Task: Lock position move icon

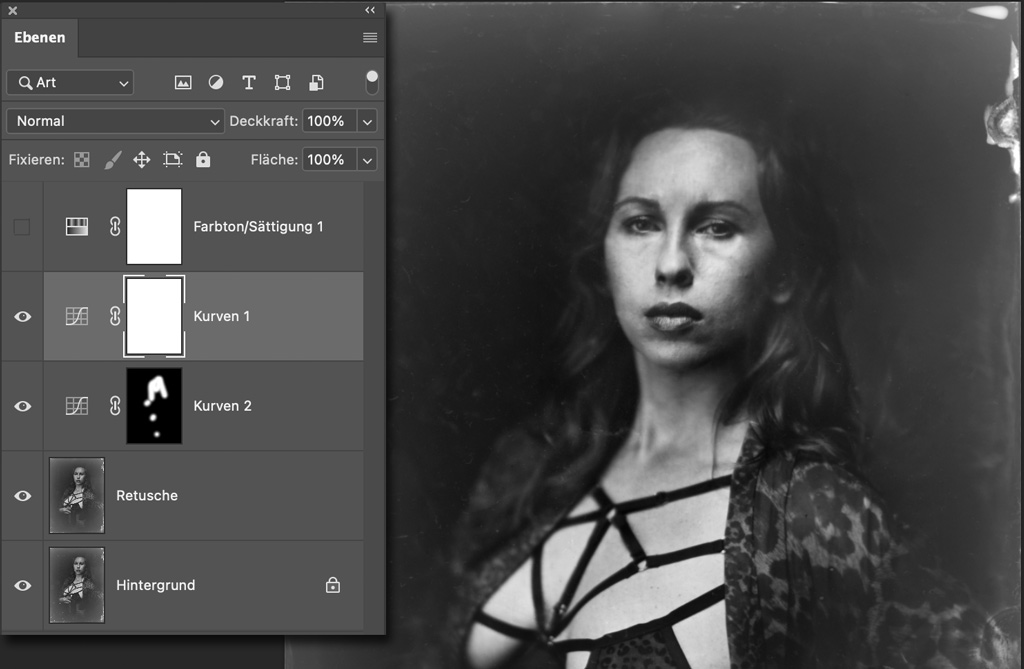Action: coord(142,160)
